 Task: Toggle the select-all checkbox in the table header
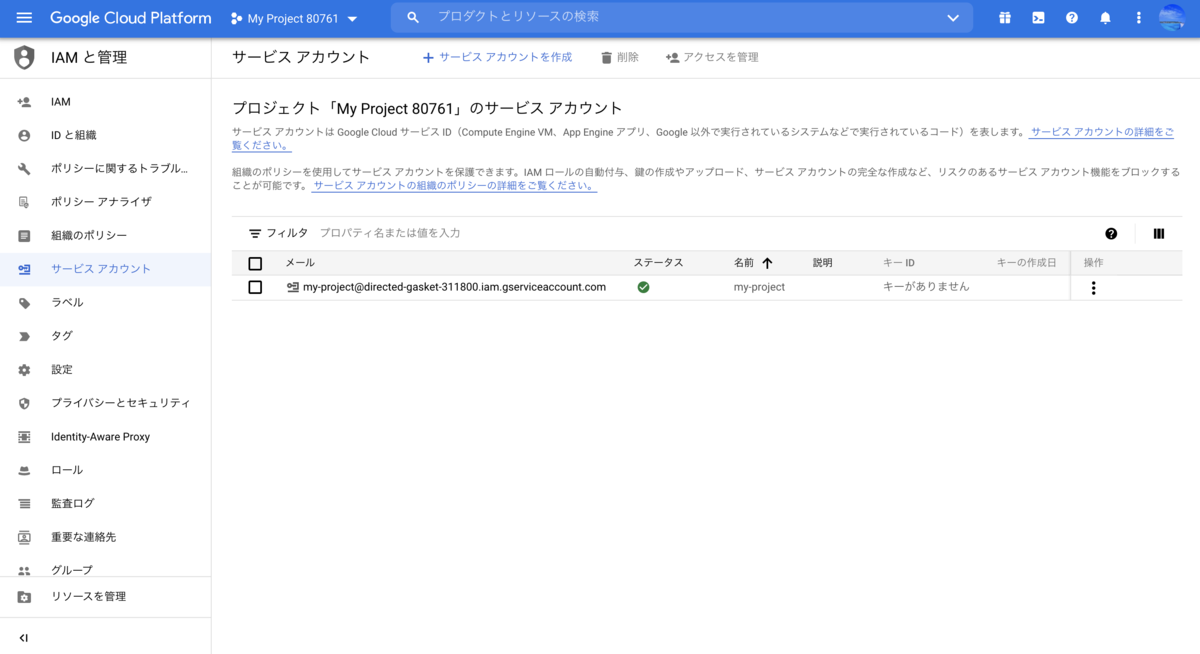click(x=255, y=262)
